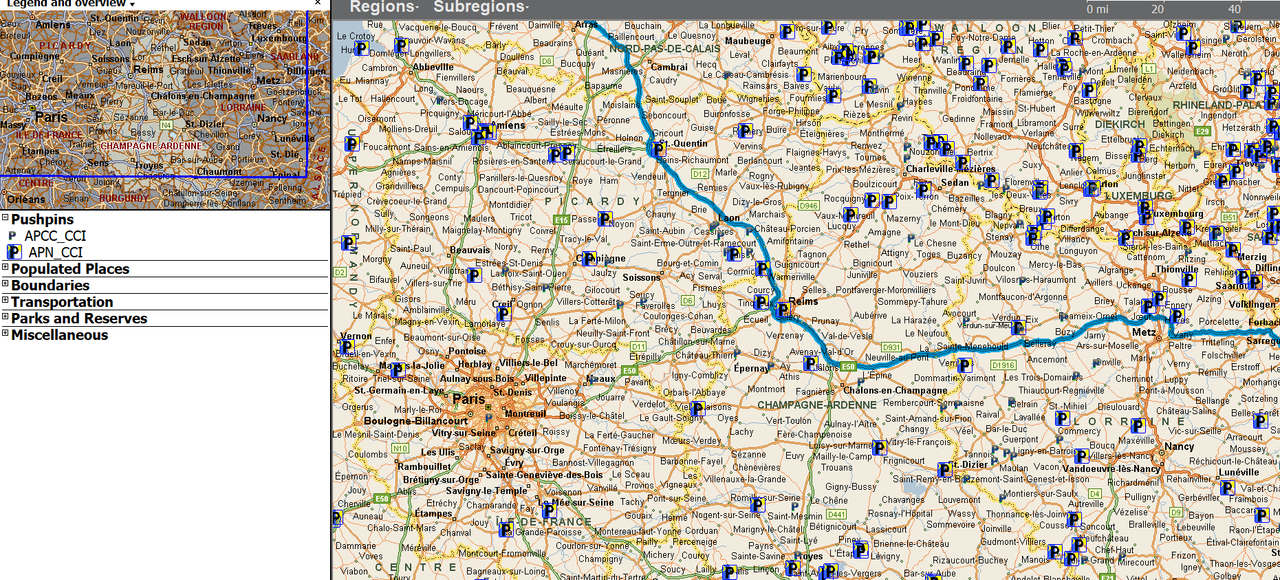Image resolution: width=1280 pixels, height=580 pixels.
Task: Click the Épernay town label
Action: 753,368
